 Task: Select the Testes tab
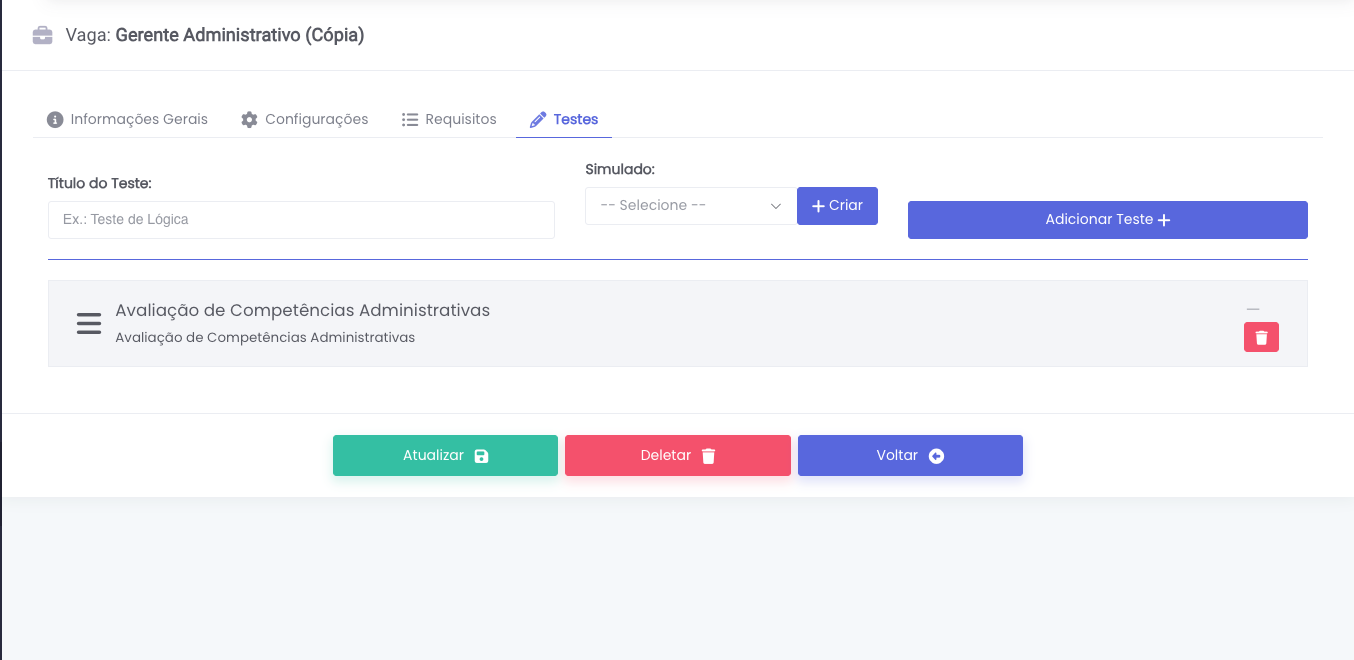(x=564, y=119)
